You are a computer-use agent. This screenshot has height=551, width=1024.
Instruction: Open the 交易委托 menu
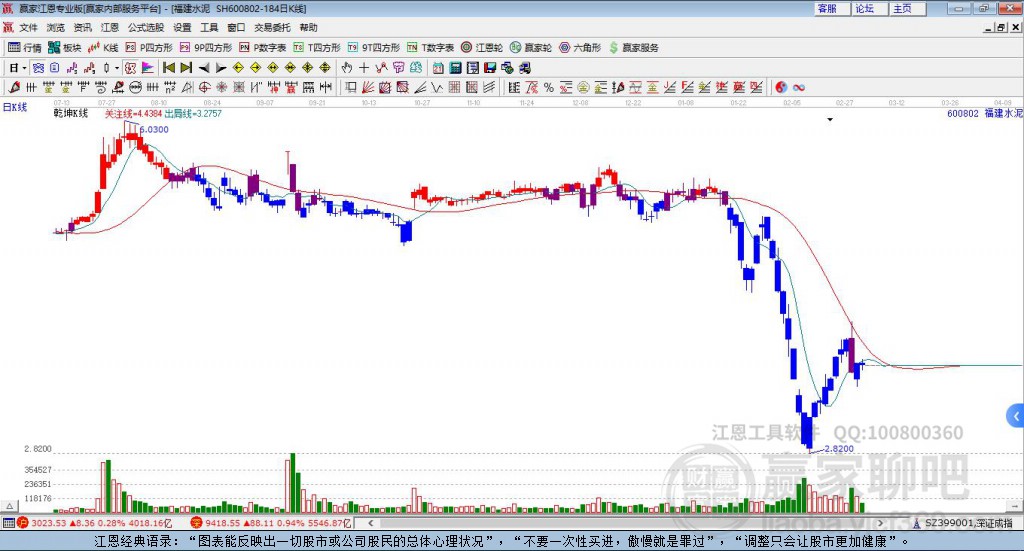pos(272,27)
